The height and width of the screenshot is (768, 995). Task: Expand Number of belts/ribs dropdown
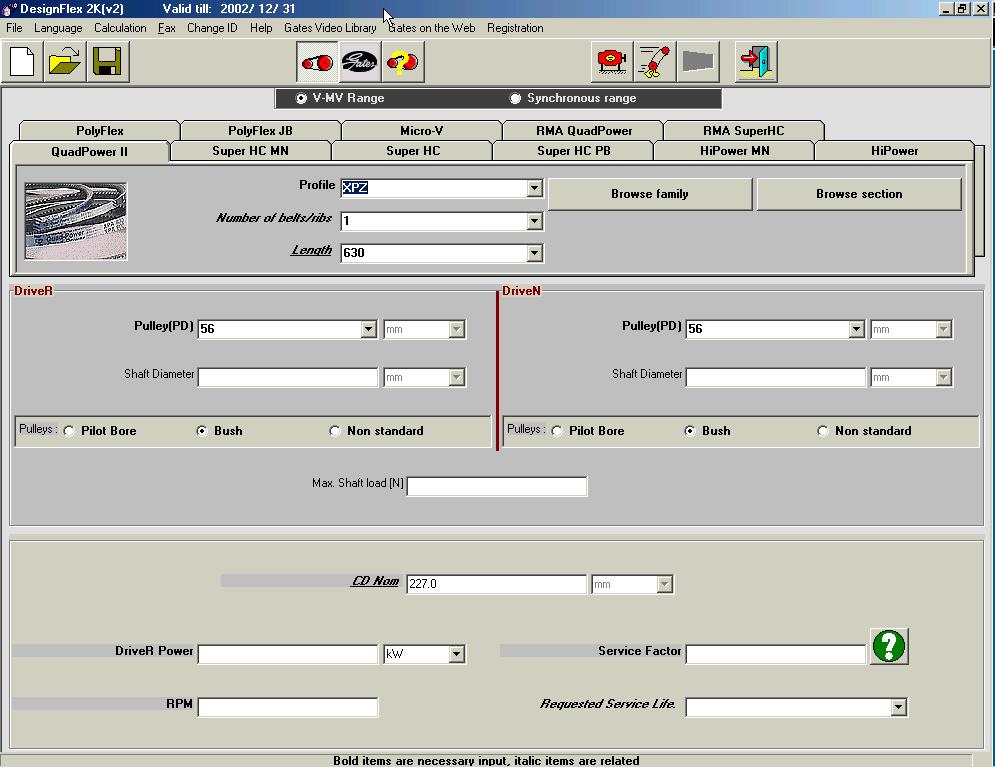[534, 221]
